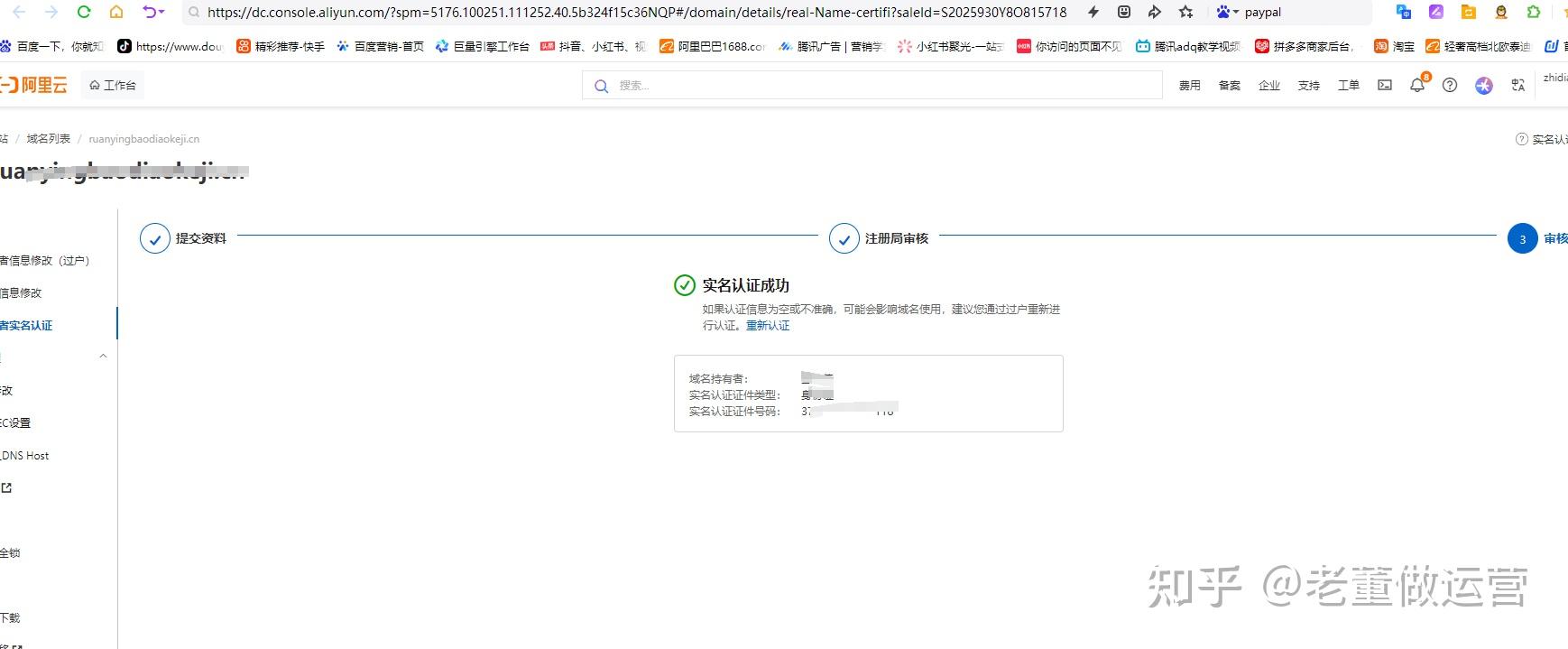The image size is (1568, 649).
Task: Collapse the sidebar group with the up chevron
Action: (x=103, y=357)
